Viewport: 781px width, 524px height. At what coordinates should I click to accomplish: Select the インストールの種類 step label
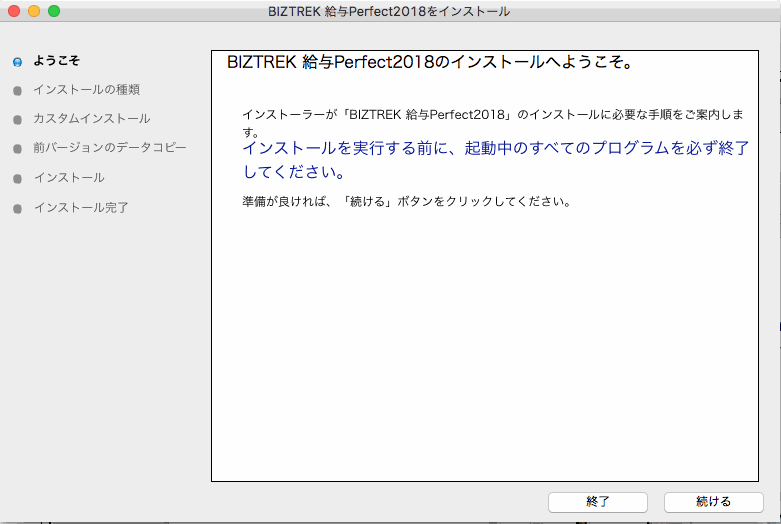(86, 90)
